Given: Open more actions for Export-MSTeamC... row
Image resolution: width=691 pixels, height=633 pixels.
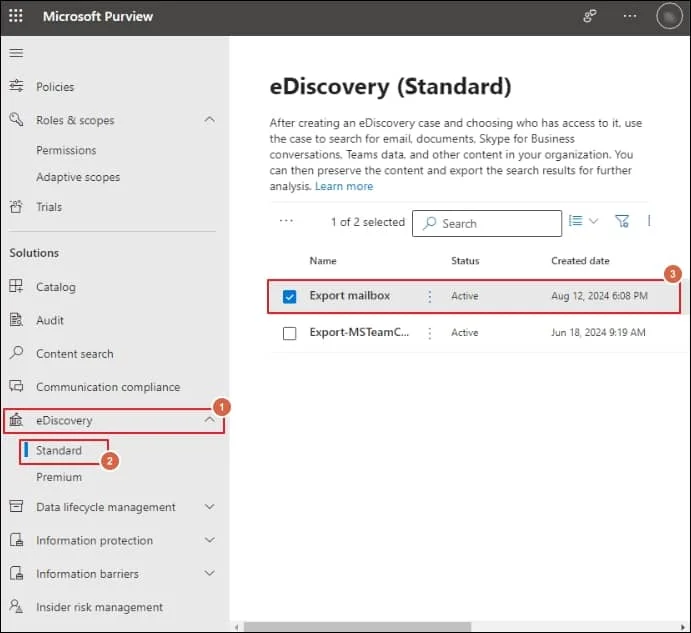Looking at the screenshot, I should (x=429, y=333).
